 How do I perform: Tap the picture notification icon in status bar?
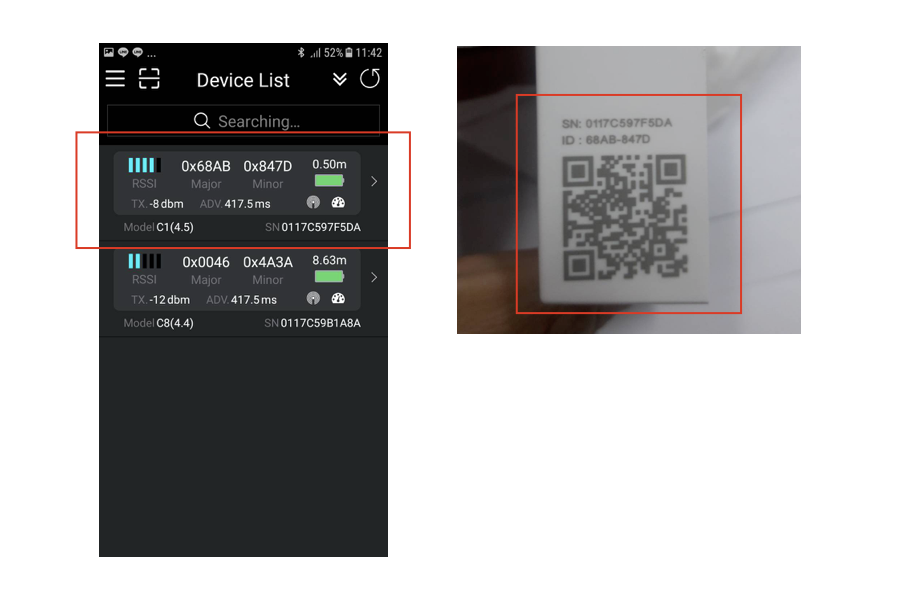tap(108, 52)
